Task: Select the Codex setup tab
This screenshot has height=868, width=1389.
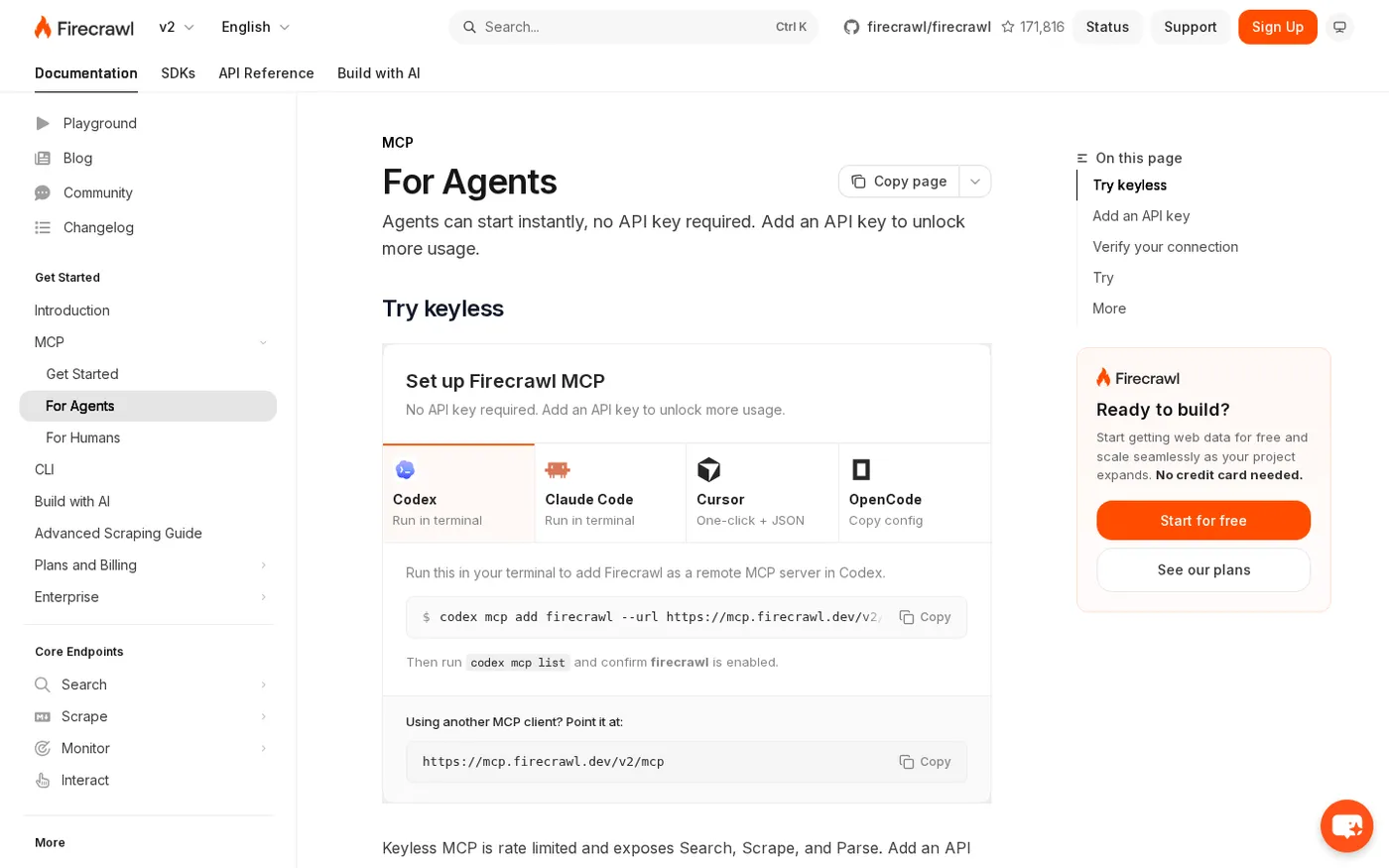Action: pos(458,493)
